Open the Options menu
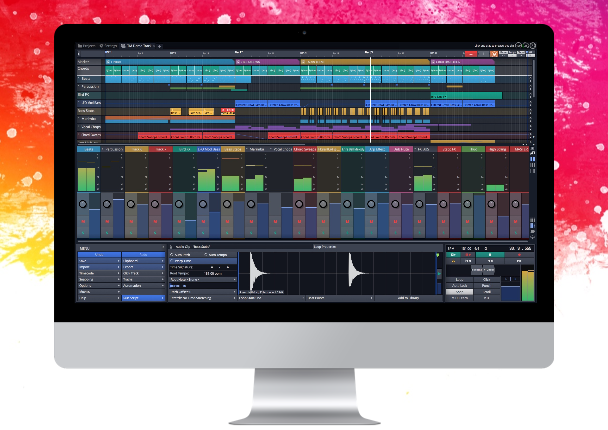The width and height of the screenshot is (608, 430). [99, 286]
